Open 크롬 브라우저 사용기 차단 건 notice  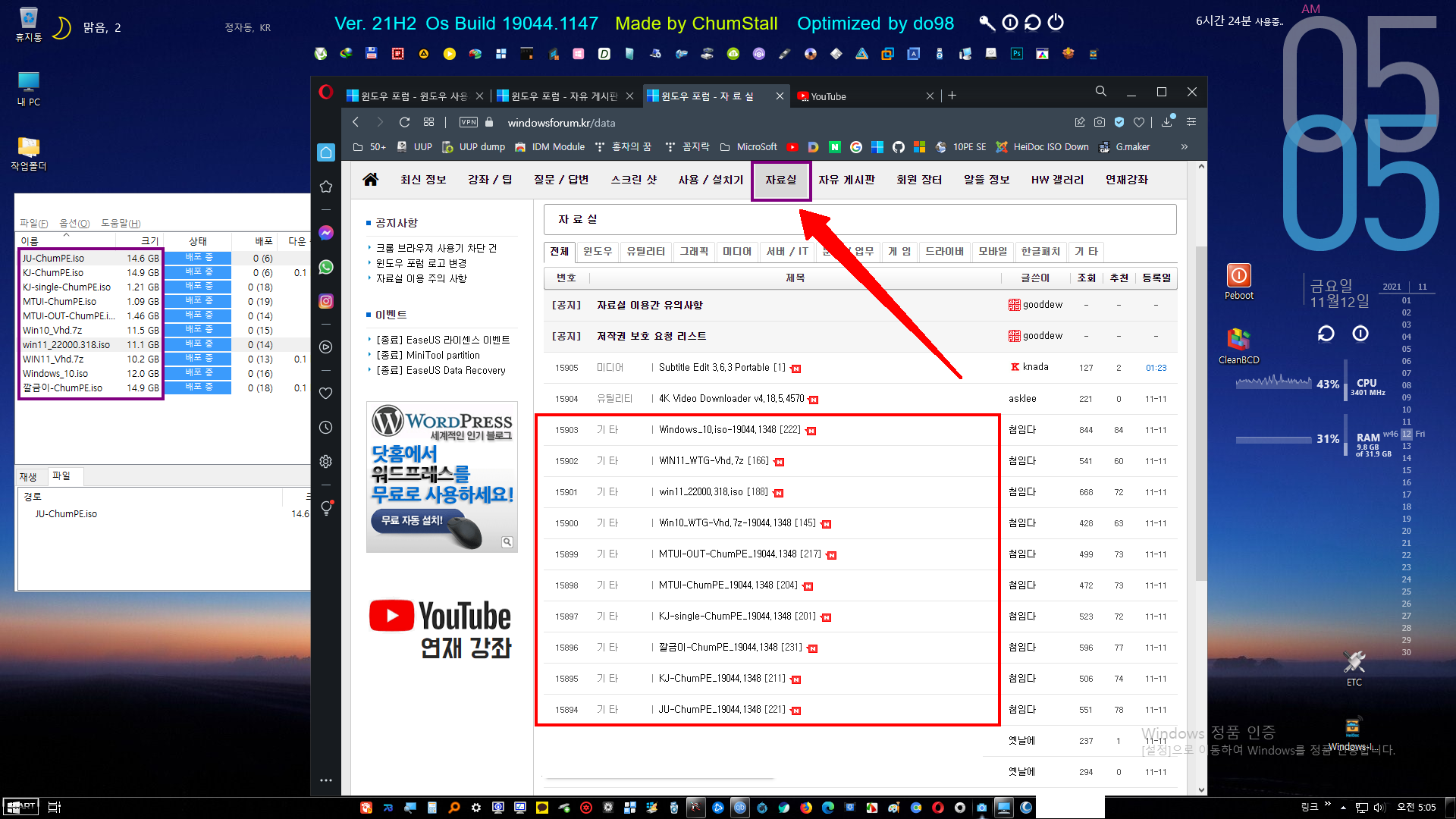coord(437,249)
